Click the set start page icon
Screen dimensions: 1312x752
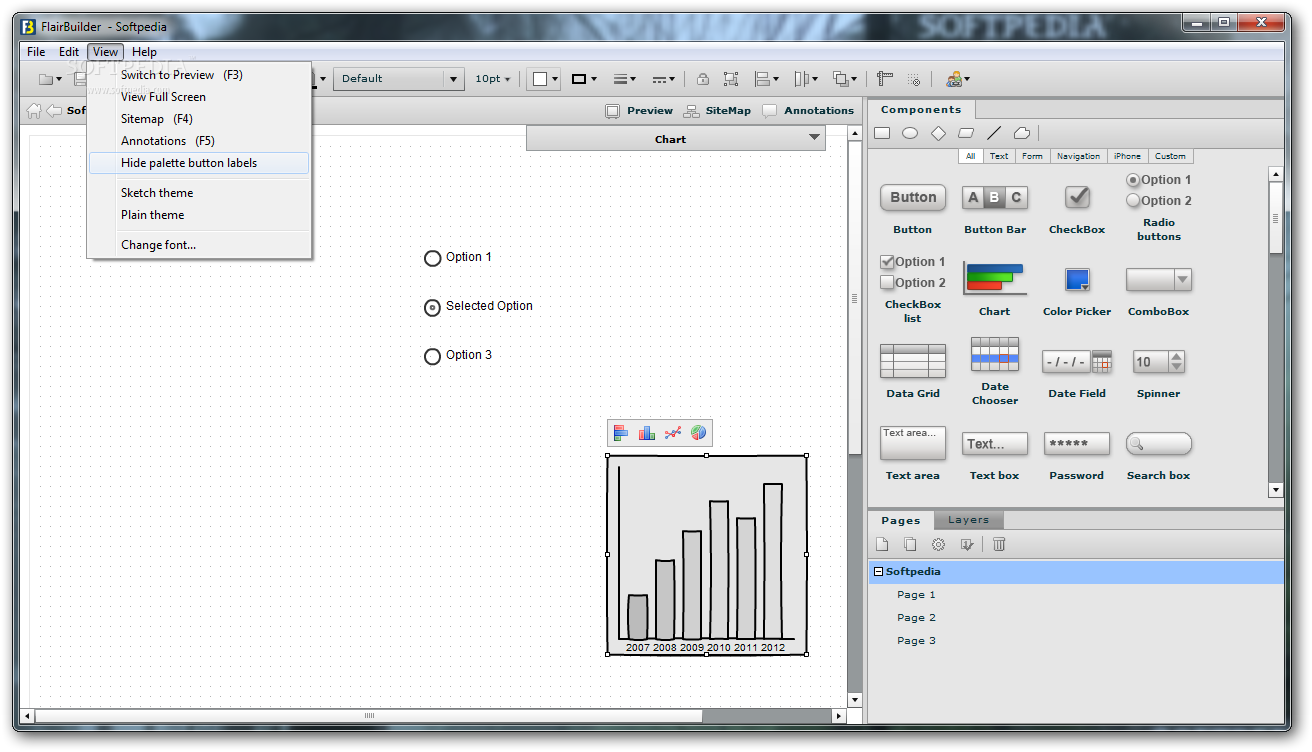click(x=966, y=544)
